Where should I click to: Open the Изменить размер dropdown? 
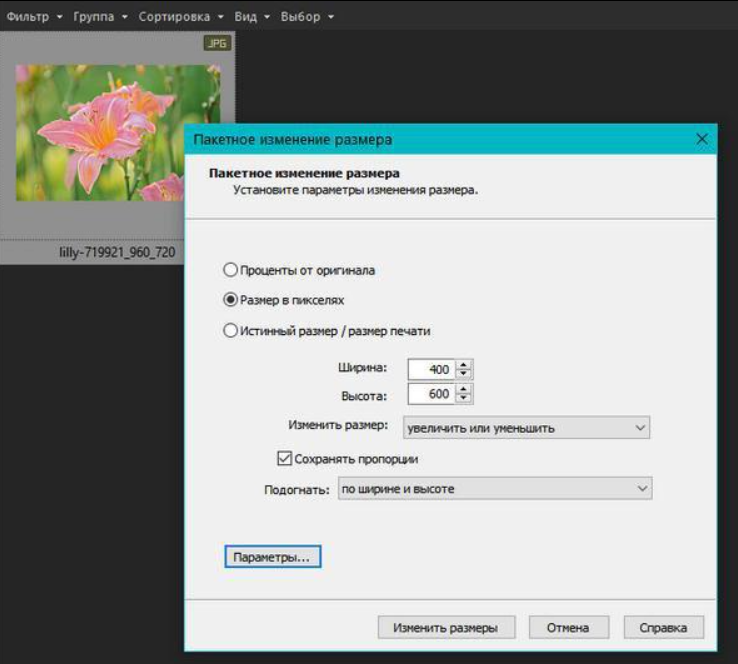[526, 428]
